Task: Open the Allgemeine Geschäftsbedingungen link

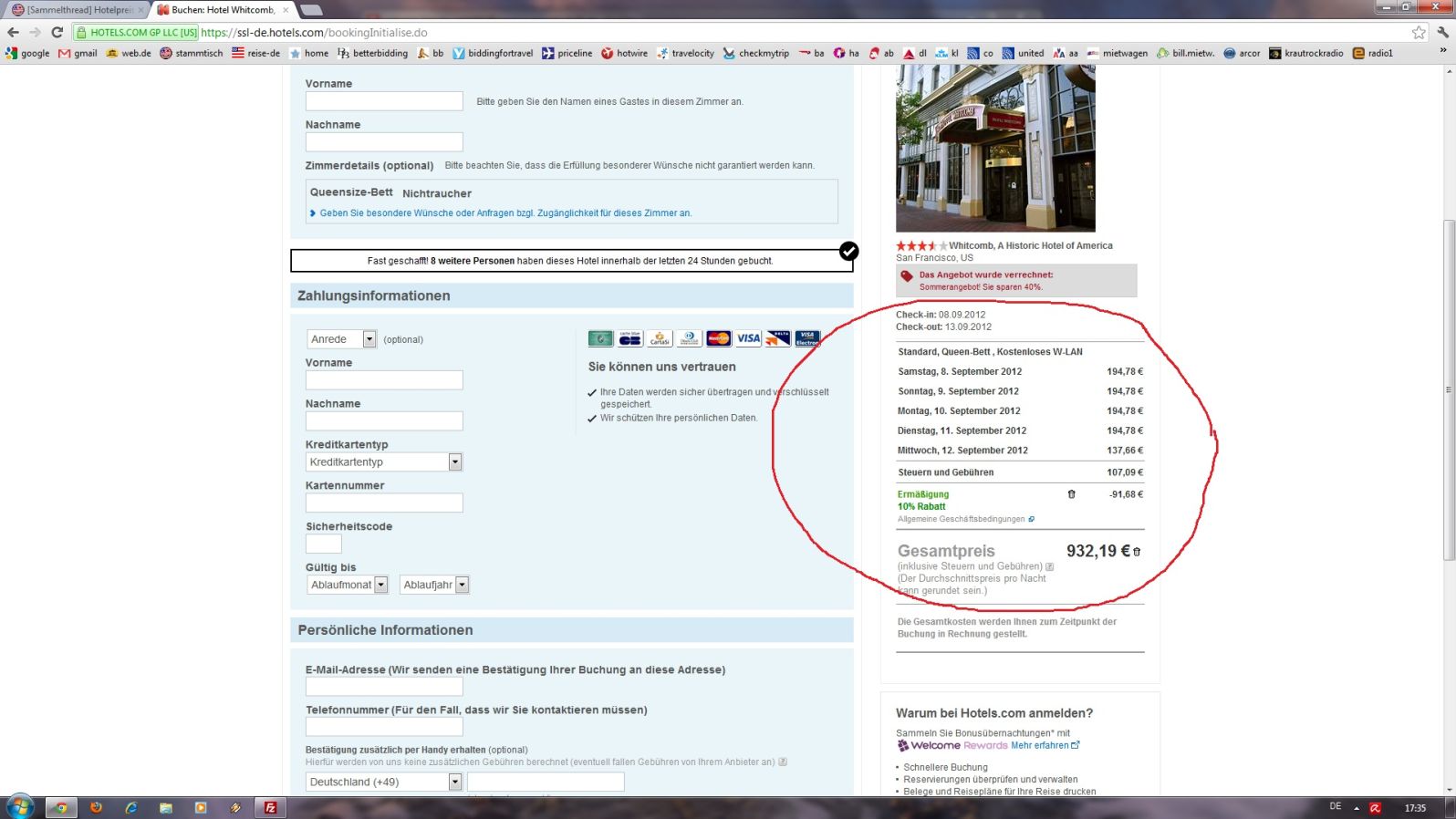Action: point(961,519)
